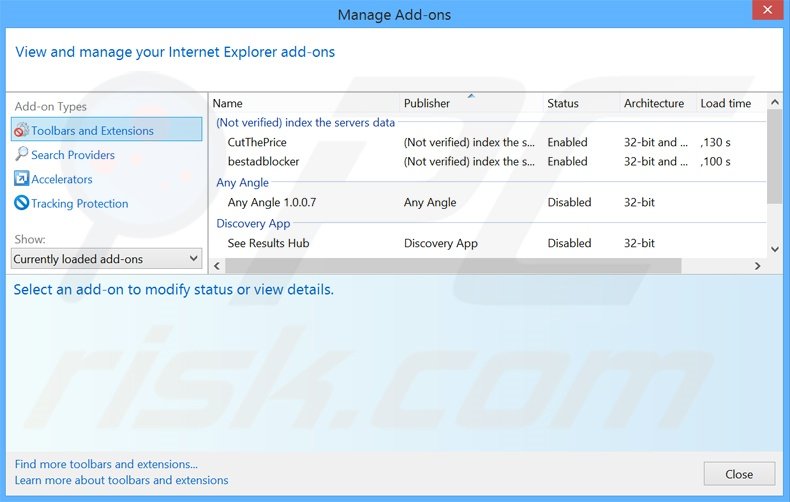Click the horizontal scroll right arrow
The image size is (790, 502).
pyautogui.click(x=757, y=266)
